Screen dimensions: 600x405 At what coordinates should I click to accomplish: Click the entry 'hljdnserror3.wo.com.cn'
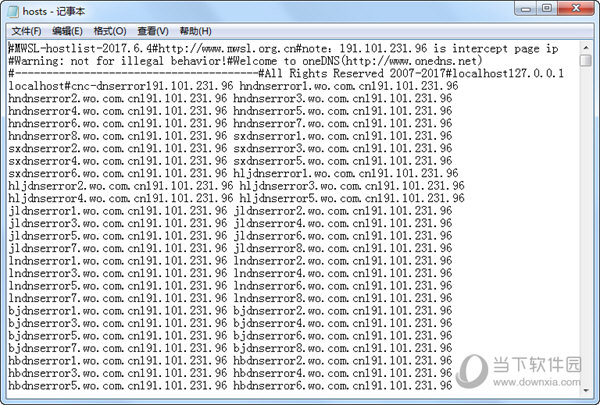pyautogui.click(x=308, y=186)
